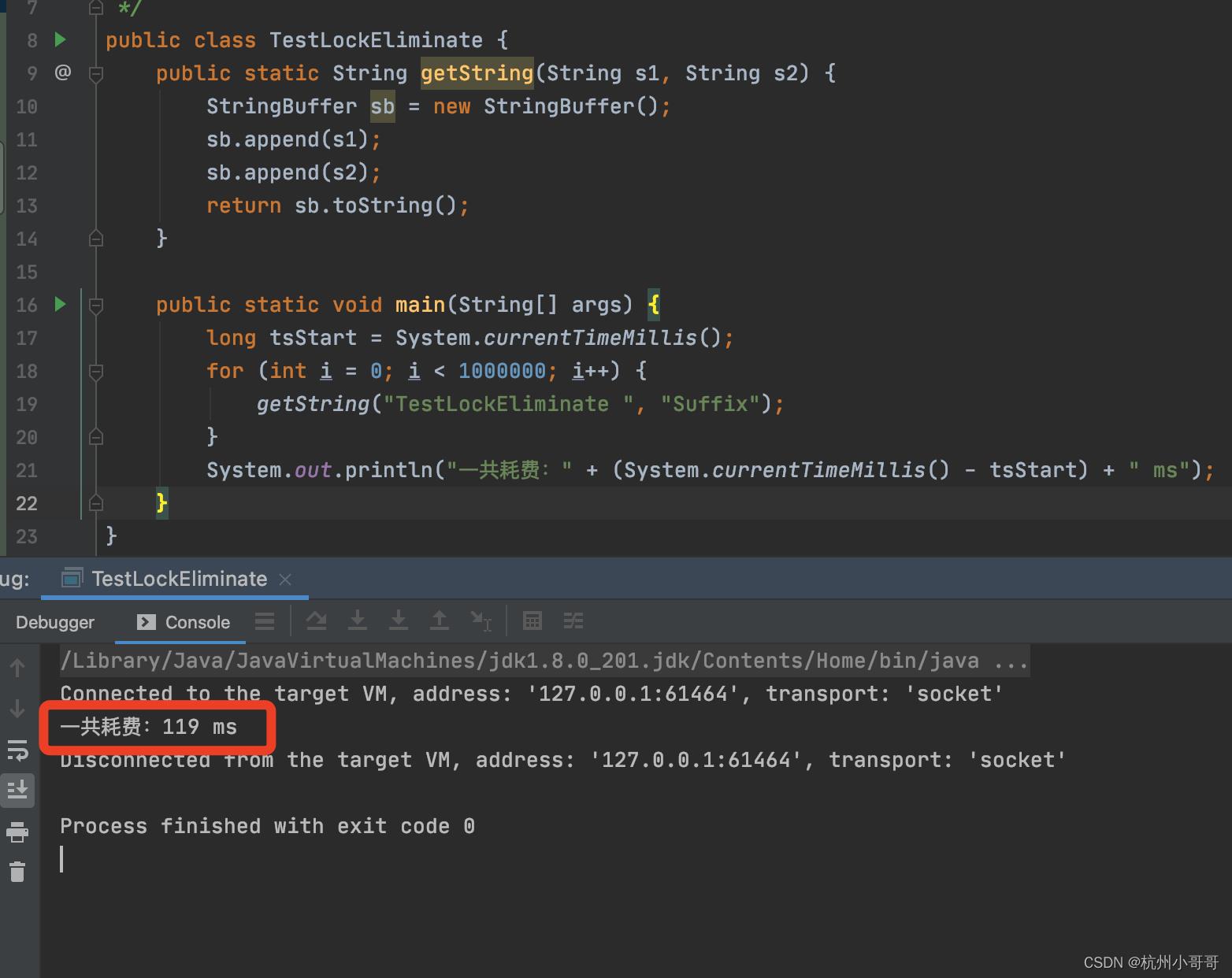1232x978 pixels.
Task: Click 'sb.toString()' in the return statement
Action: pos(376,206)
